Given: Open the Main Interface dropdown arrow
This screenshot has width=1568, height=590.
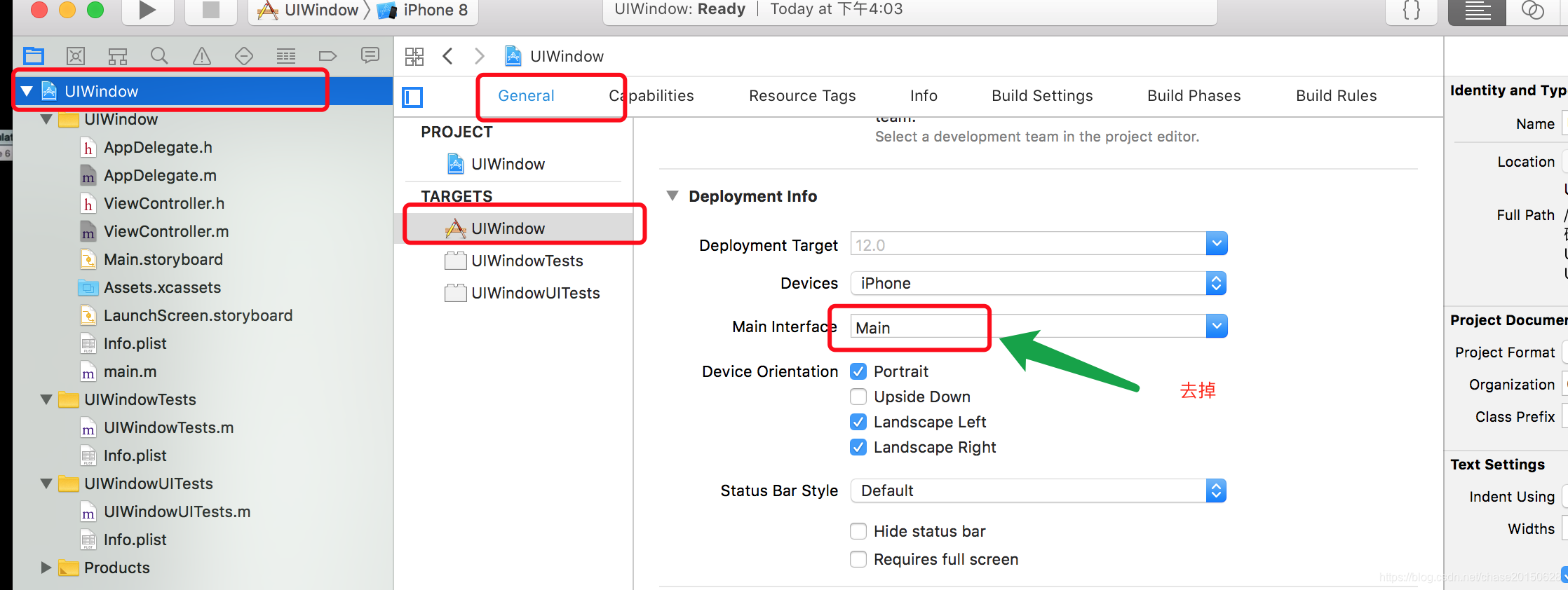Looking at the screenshot, I should (x=1217, y=326).
